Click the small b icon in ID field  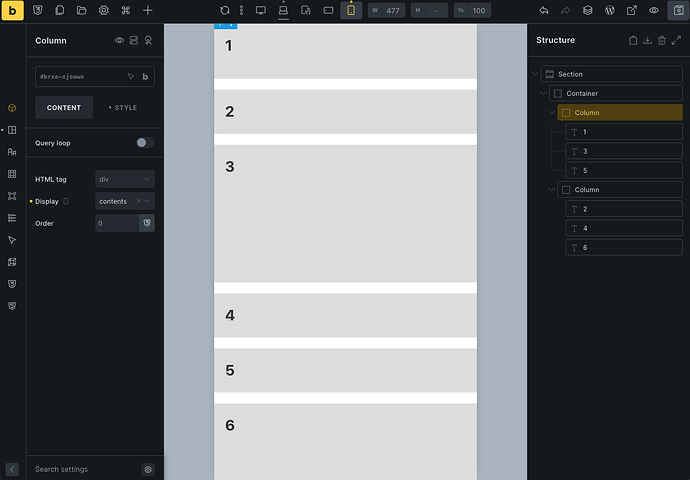[x=145, y=77]
